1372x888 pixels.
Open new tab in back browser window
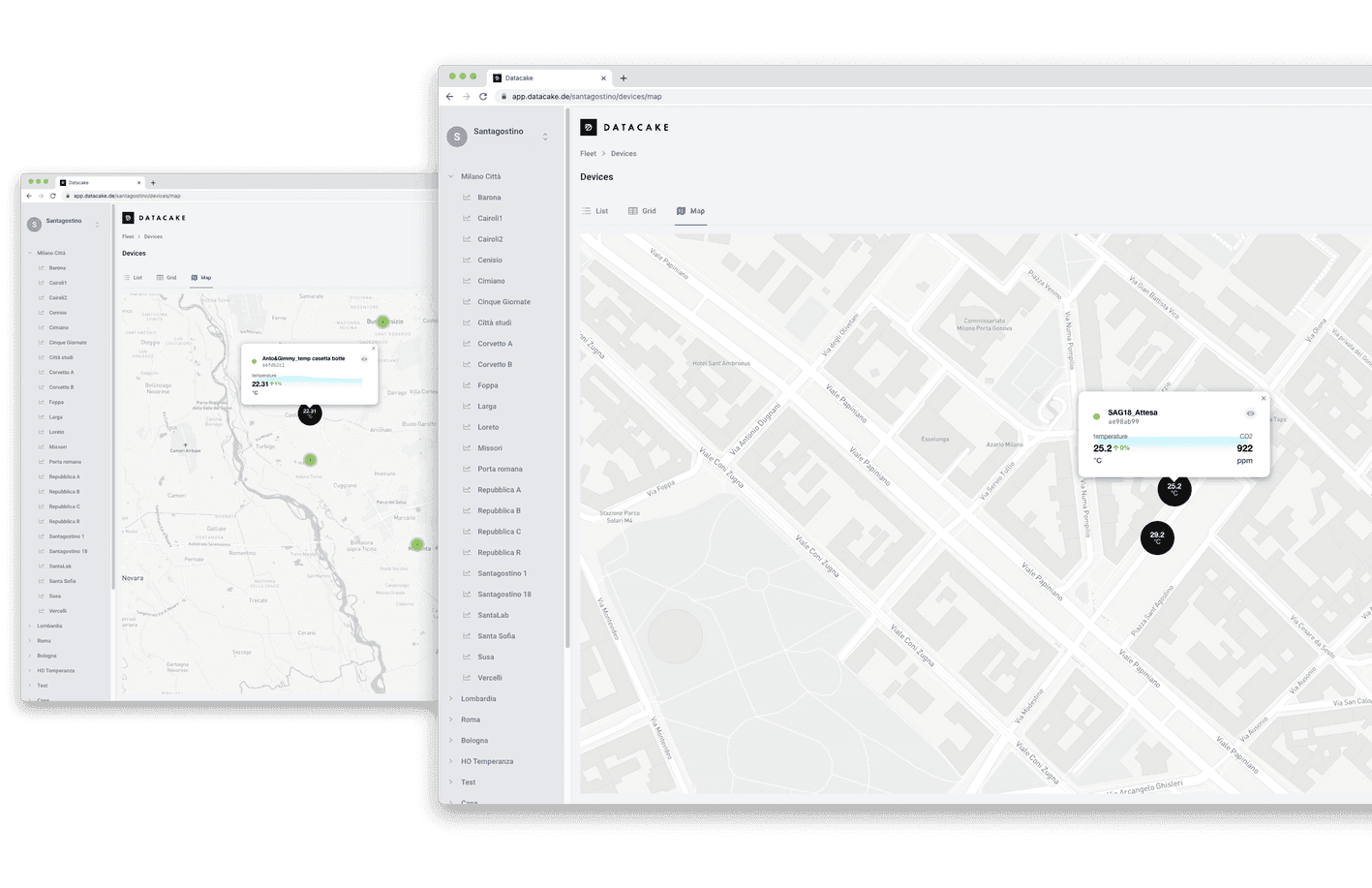(153, 183)
